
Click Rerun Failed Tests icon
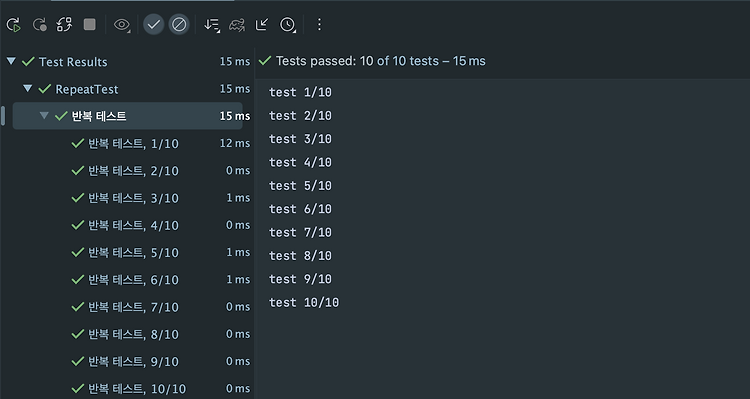point(39,24)
